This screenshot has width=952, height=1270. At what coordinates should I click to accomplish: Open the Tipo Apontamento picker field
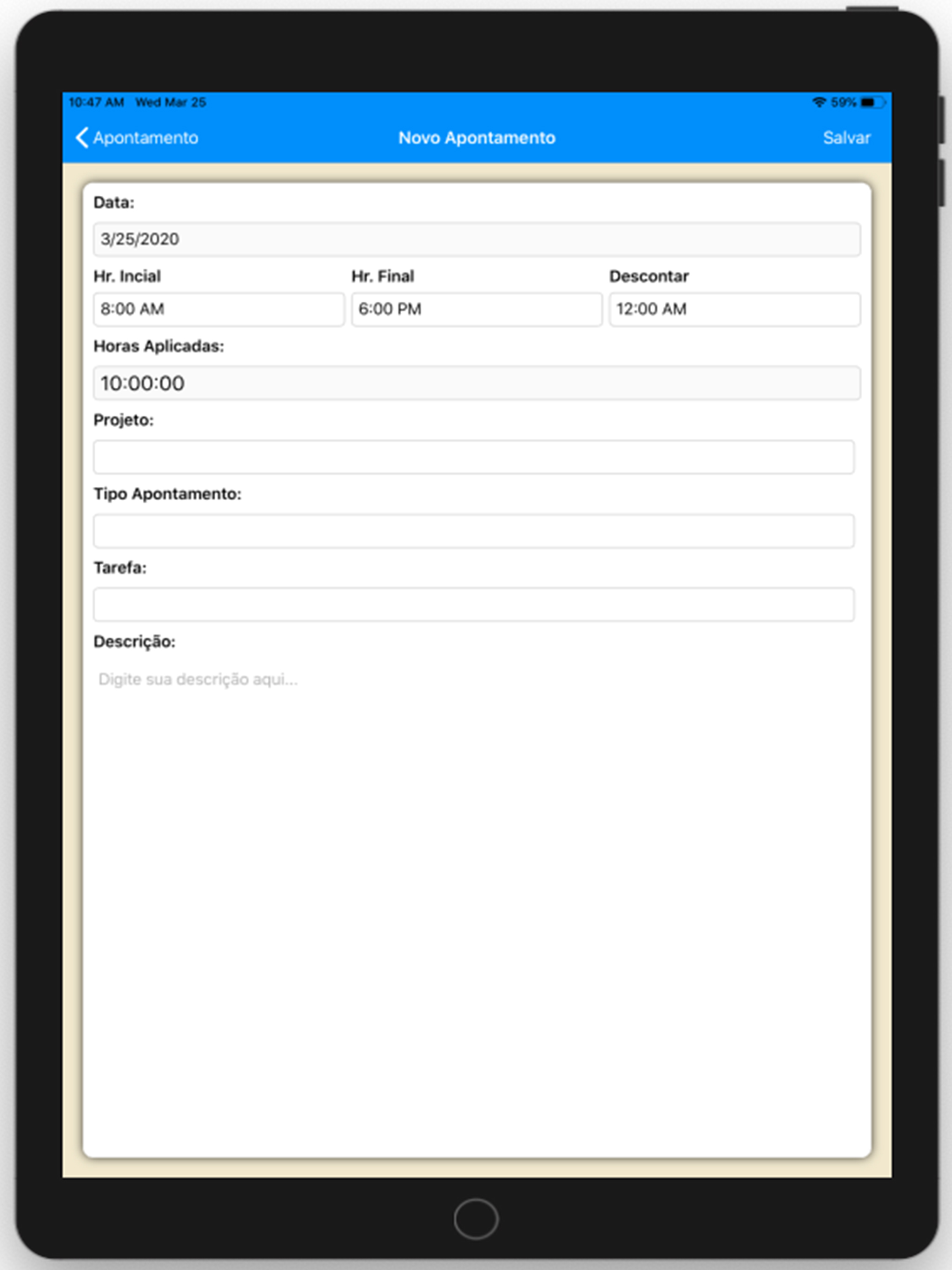(474, 531)
